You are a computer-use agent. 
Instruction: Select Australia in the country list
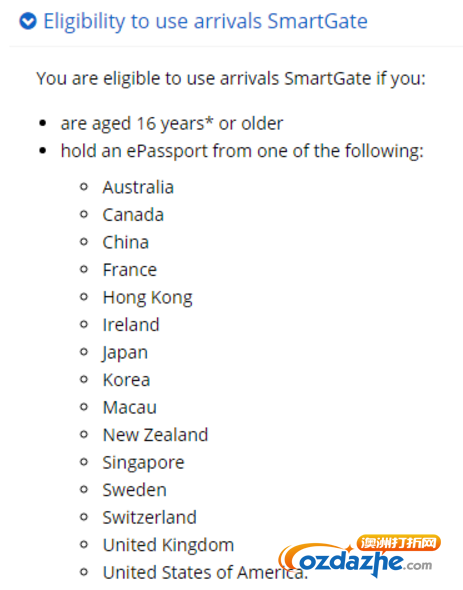pyautogui.click(x=138, y=187)
